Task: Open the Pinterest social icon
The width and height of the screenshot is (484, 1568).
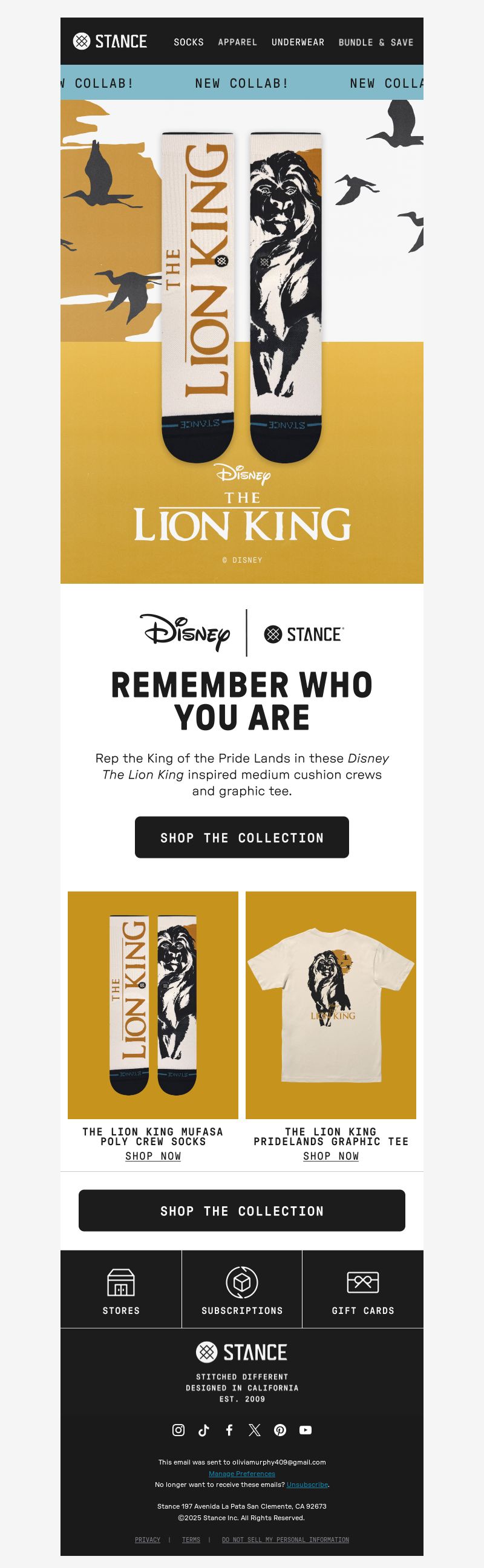Action: (280, 1430)
